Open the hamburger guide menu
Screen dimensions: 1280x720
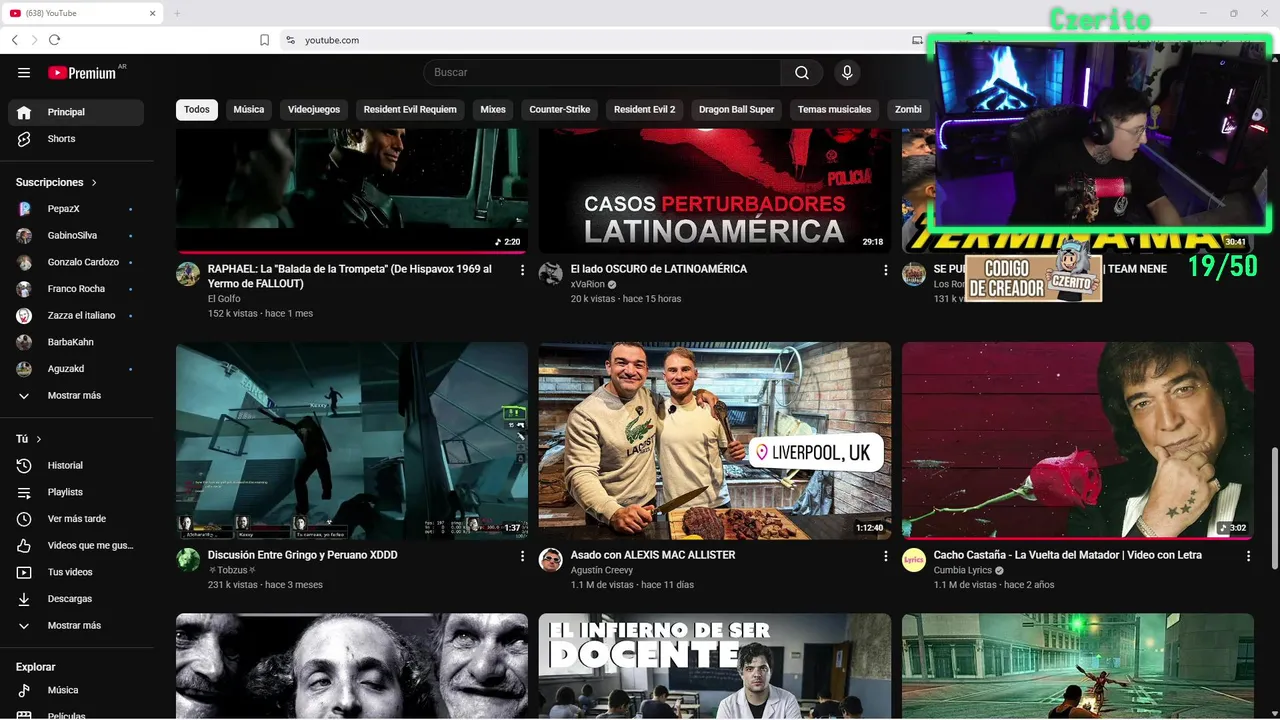click(x=24, y=72)
